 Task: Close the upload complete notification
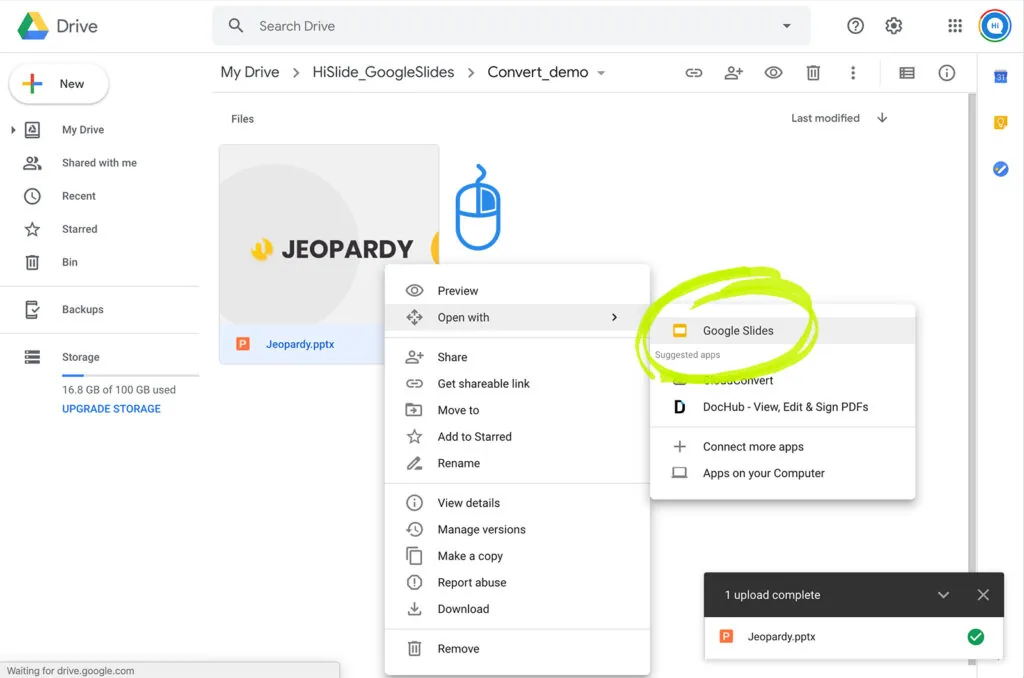click(983, 595)
